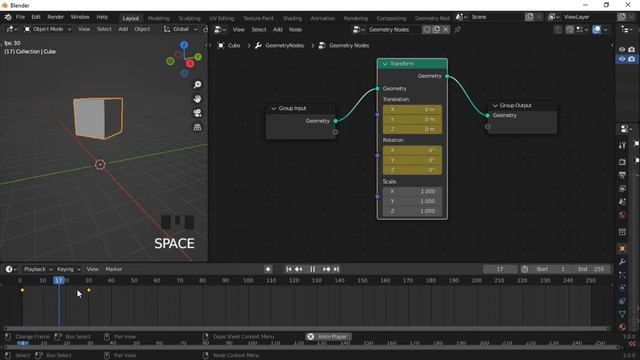Toggle use preview range clock icon
640x360 pixels.
click(525, 269)
